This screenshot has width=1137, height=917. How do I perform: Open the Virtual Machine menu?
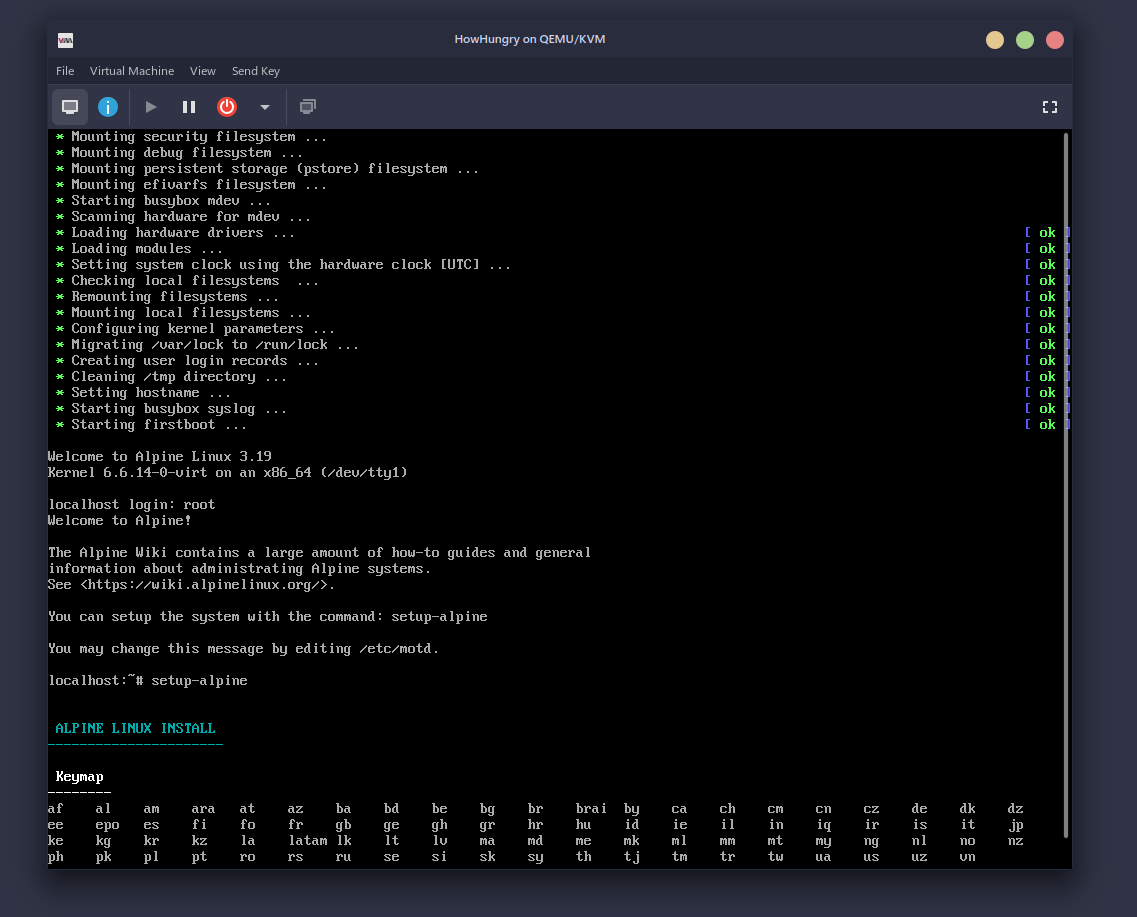click(x=132, y=71)
